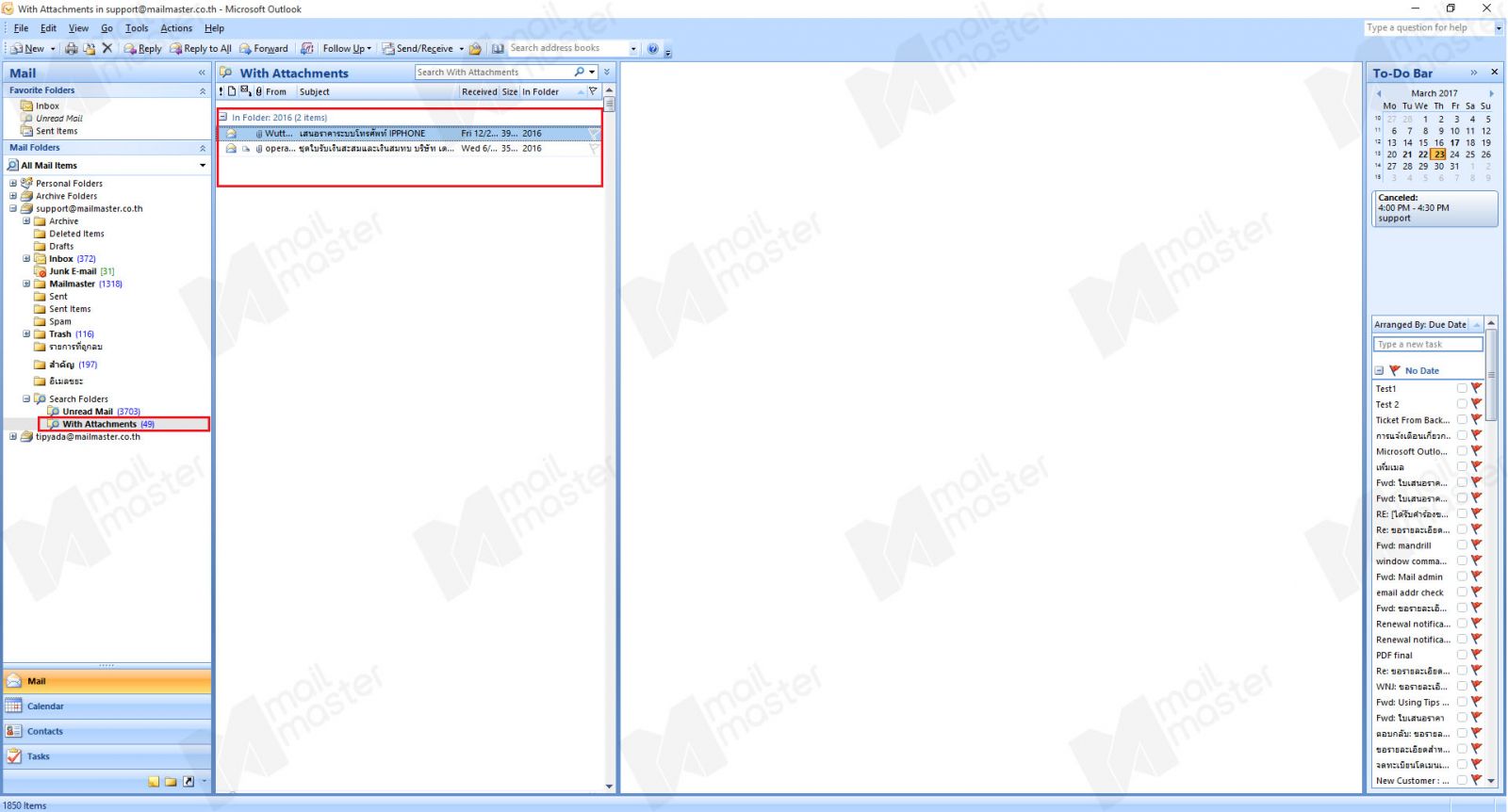Open the Follow Up dropdown
Screen dimensions: 1508x812
347,49
